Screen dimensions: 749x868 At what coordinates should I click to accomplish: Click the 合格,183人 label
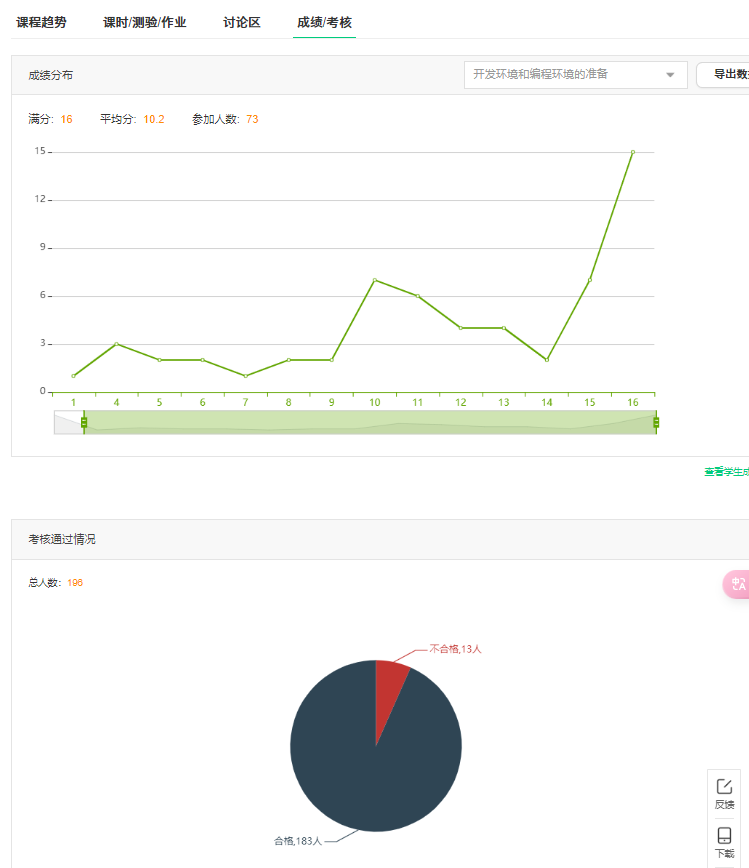click(x=298, y=841)
